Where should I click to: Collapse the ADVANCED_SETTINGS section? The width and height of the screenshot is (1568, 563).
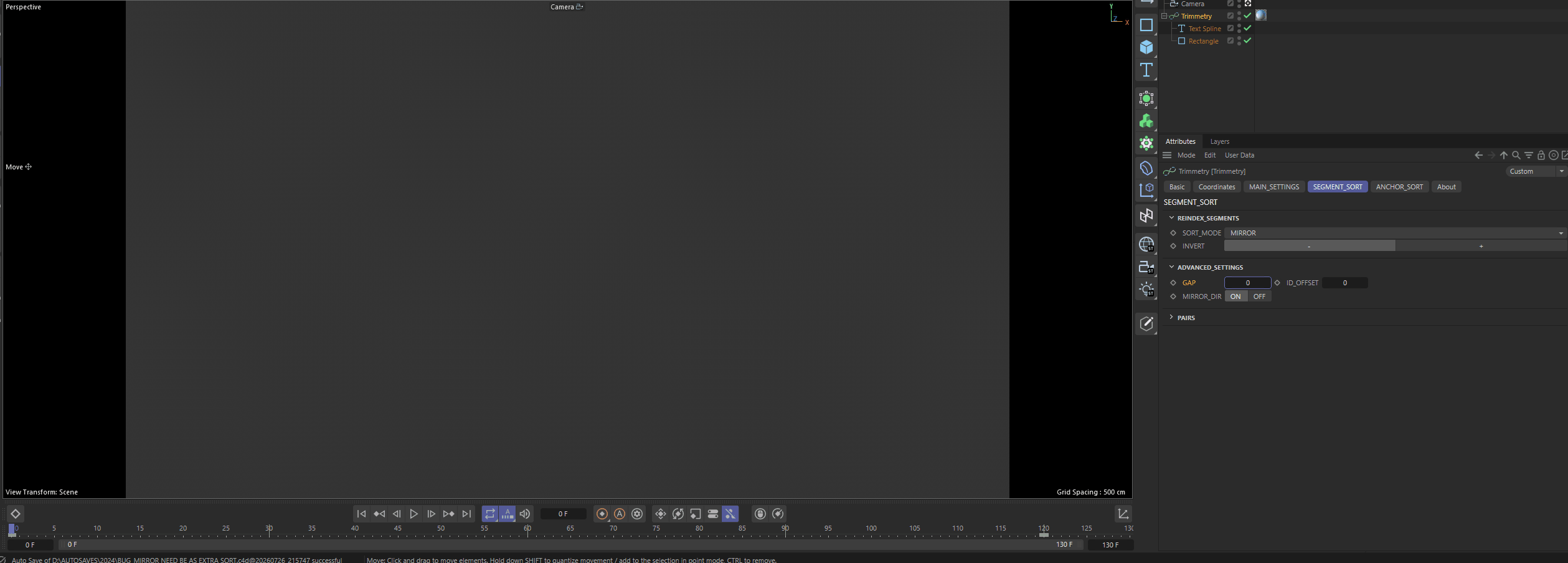click(1171, 267)
